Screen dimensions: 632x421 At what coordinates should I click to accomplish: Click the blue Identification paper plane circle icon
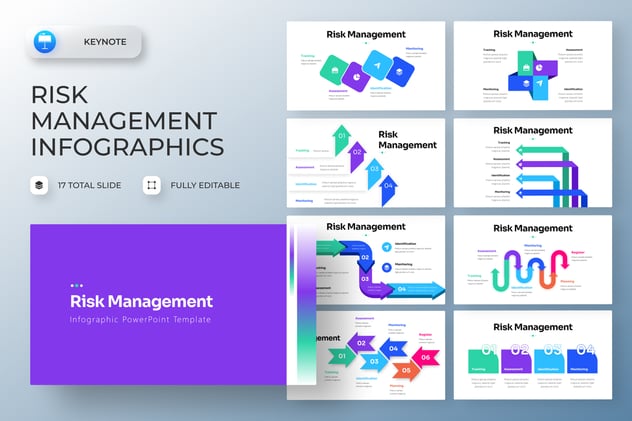pyautogui.click(x=386, y=246)
